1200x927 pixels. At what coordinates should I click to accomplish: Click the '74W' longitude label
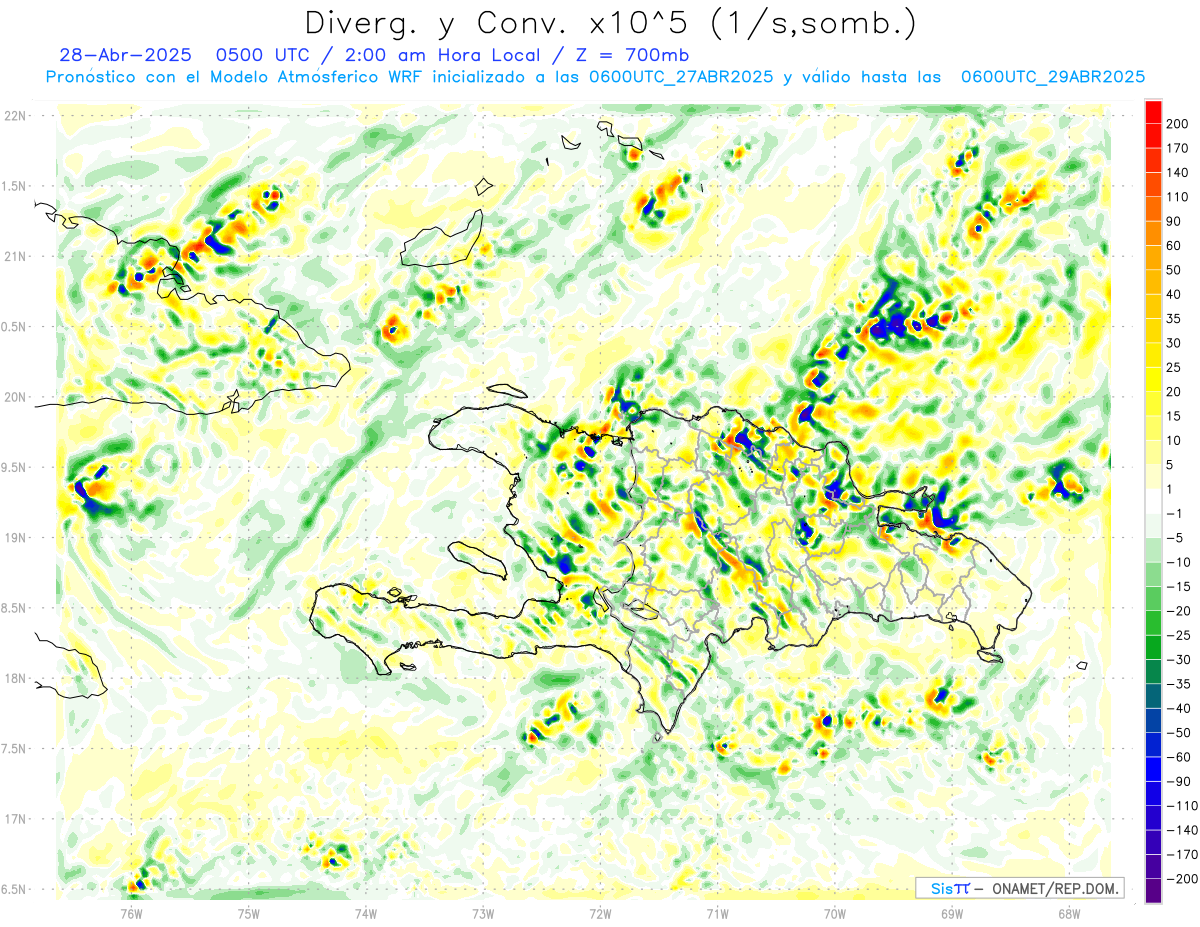pos(366,913)
